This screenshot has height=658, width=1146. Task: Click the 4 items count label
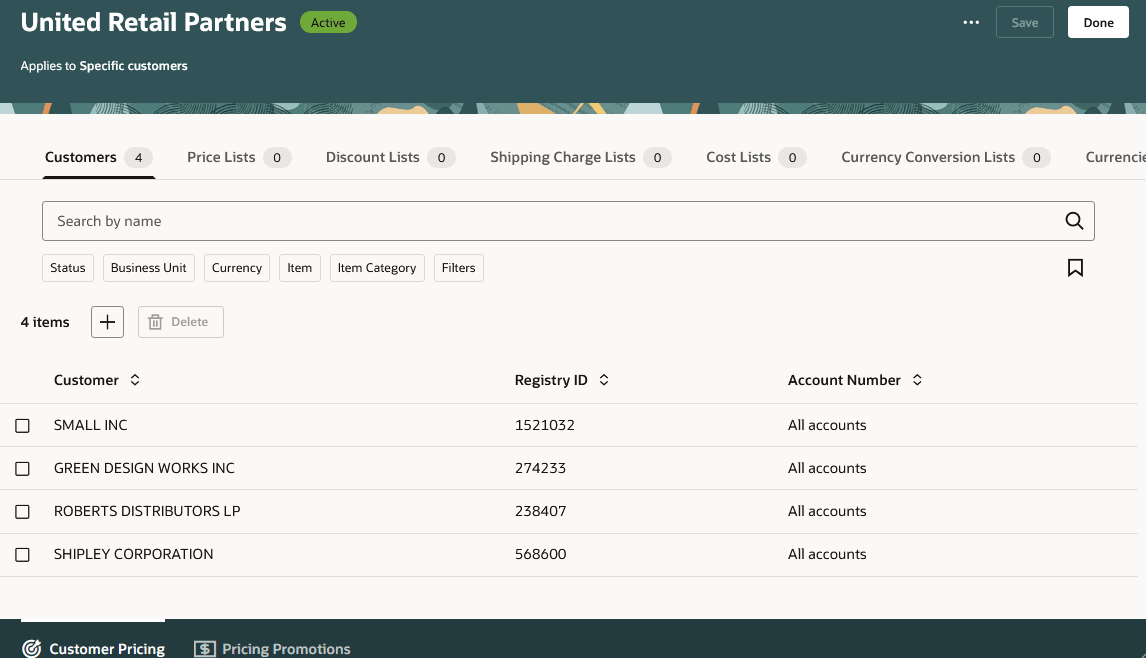coord(45,322)
